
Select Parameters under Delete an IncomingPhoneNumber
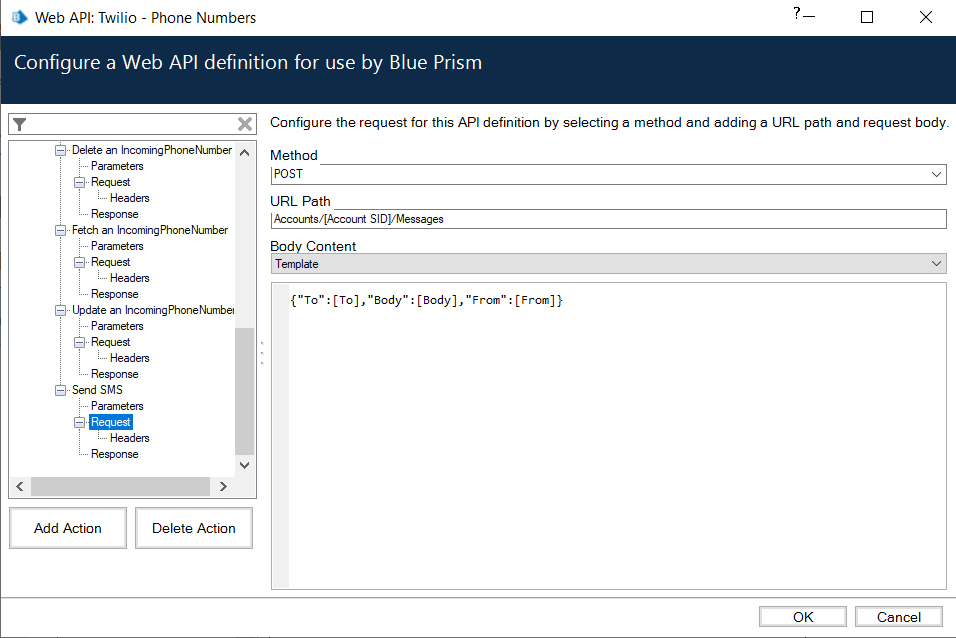(x=117, y=166)
